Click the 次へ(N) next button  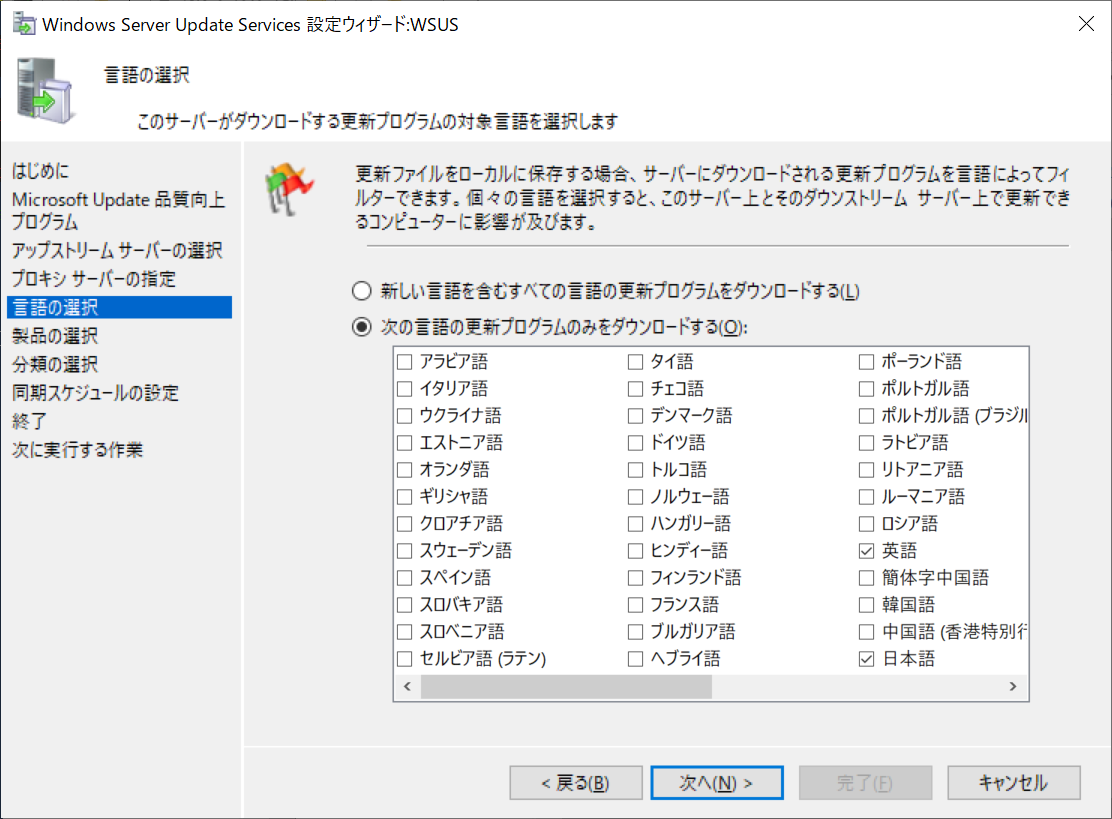[717, 783]
